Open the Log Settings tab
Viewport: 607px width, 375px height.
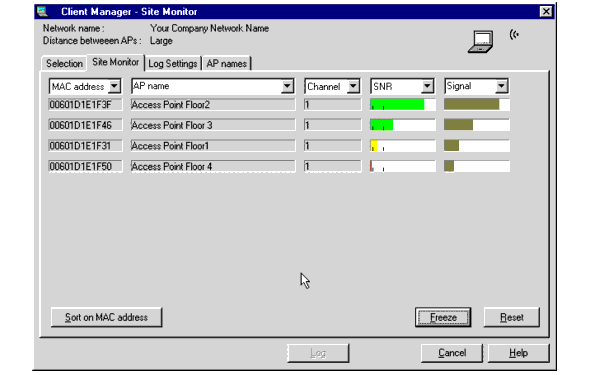click(173, 63)
